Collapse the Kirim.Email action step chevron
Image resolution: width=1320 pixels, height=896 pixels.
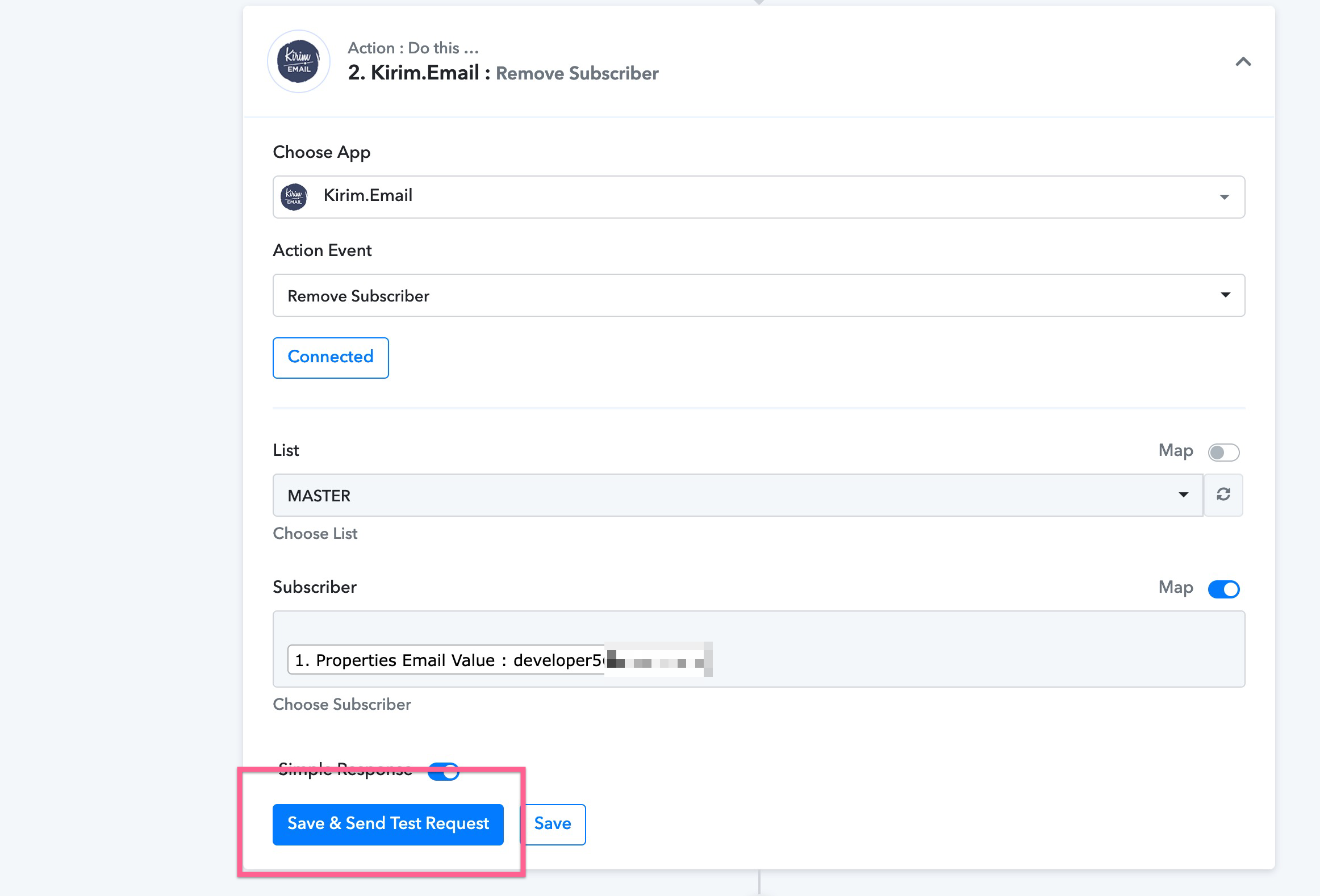1243,61
